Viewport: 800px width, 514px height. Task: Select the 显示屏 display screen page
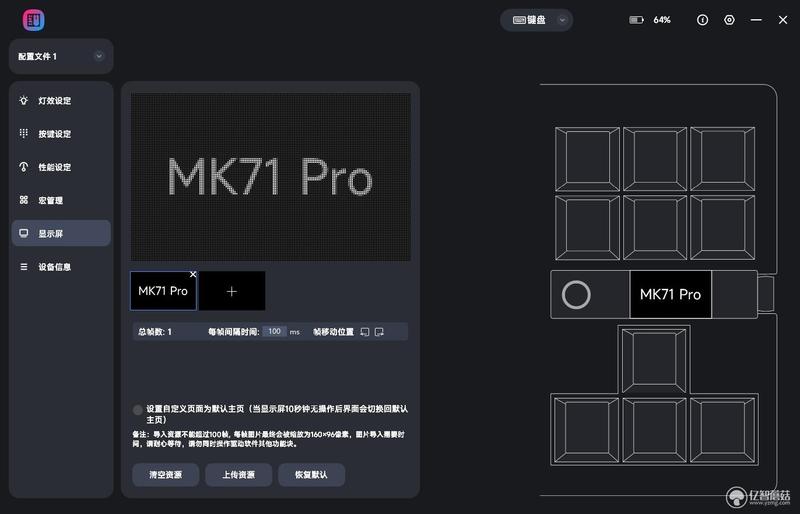tap(61, 233)
